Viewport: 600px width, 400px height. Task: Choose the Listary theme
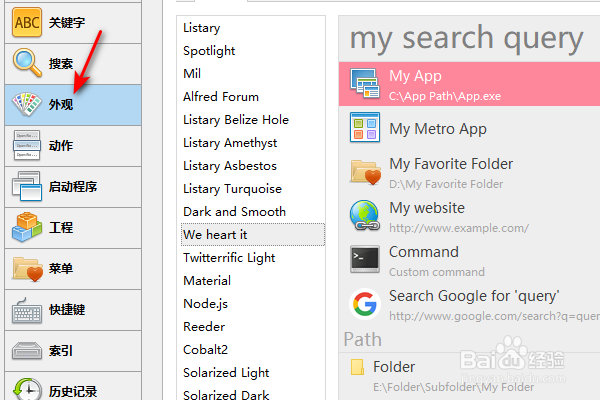tap(253, 28)
